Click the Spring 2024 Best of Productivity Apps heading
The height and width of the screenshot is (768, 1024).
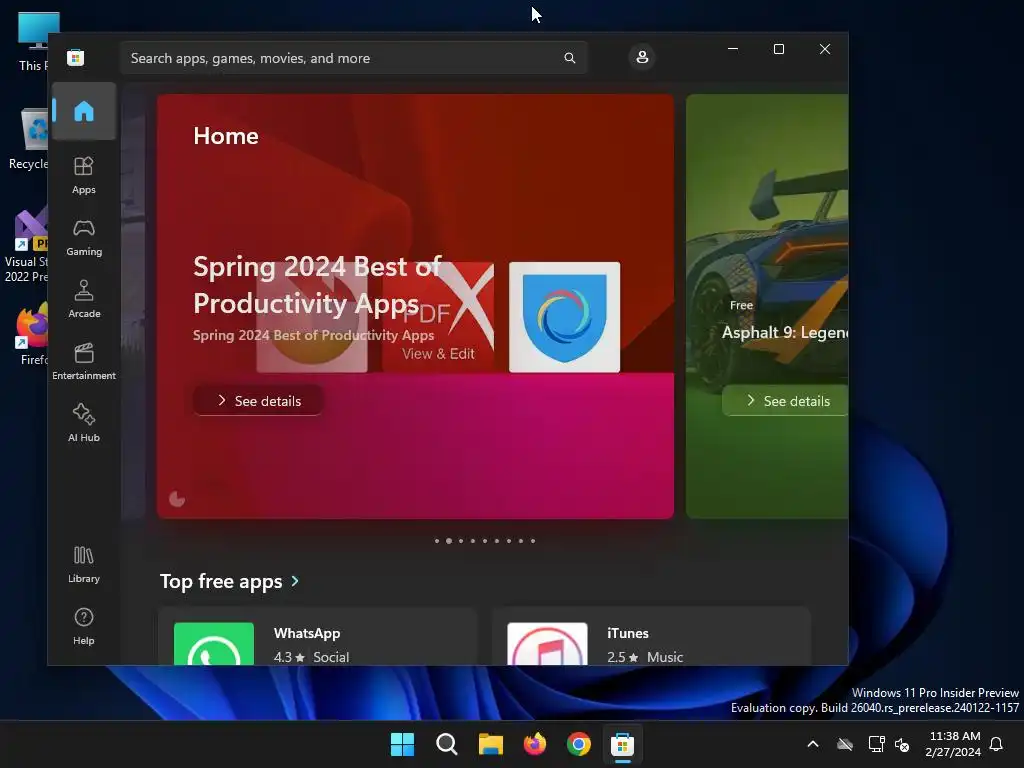click(x=317, y=285)
